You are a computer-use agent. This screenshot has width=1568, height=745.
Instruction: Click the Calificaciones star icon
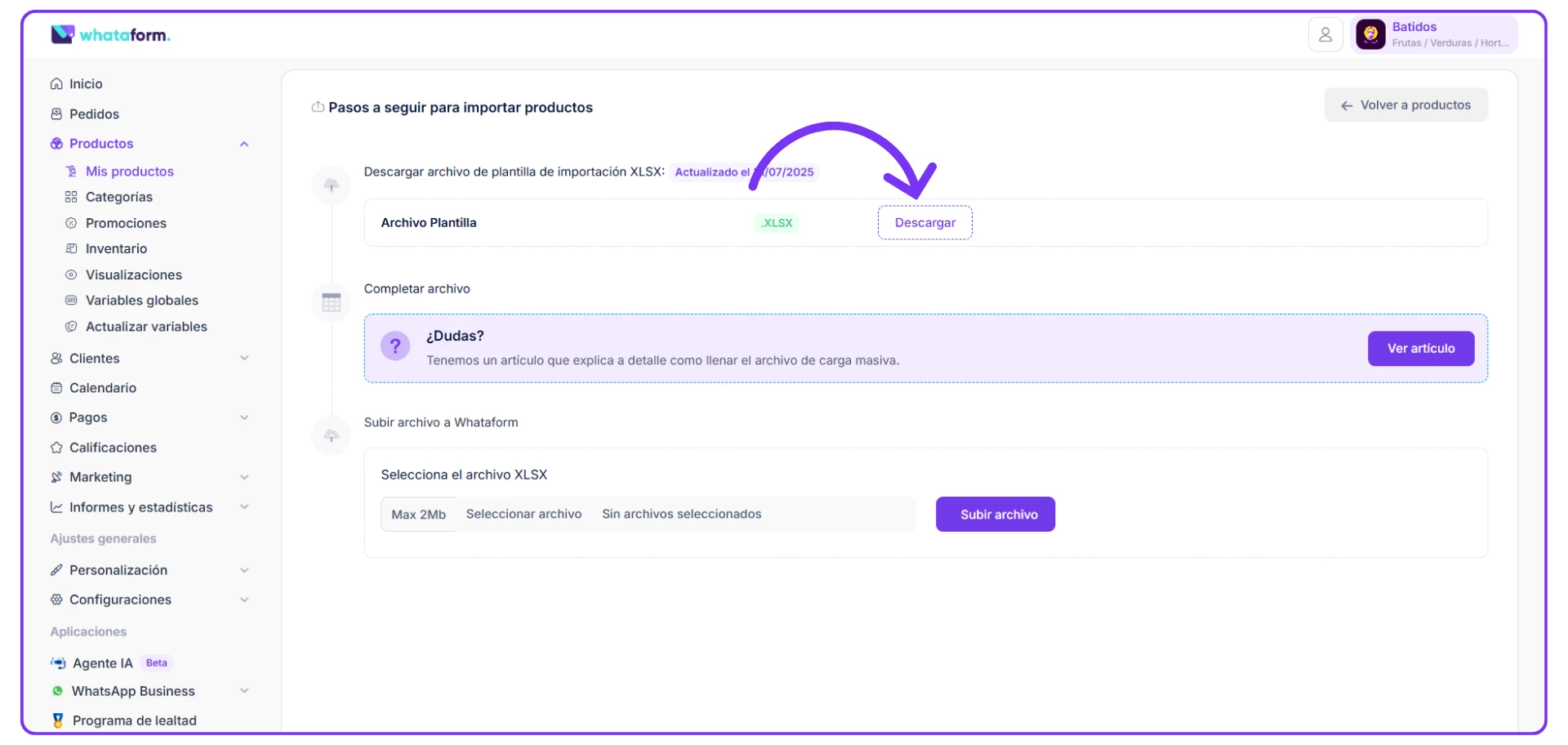(56, 448)
